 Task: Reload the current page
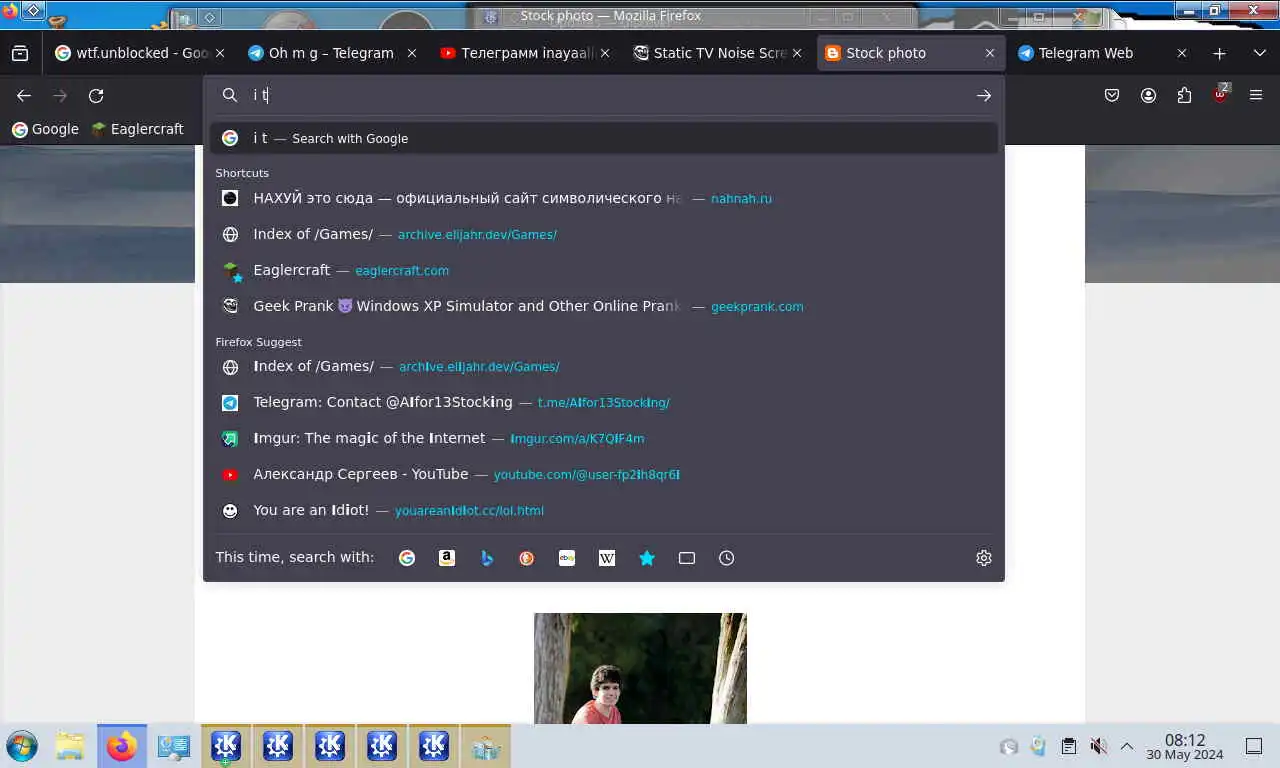pos(96,96)
